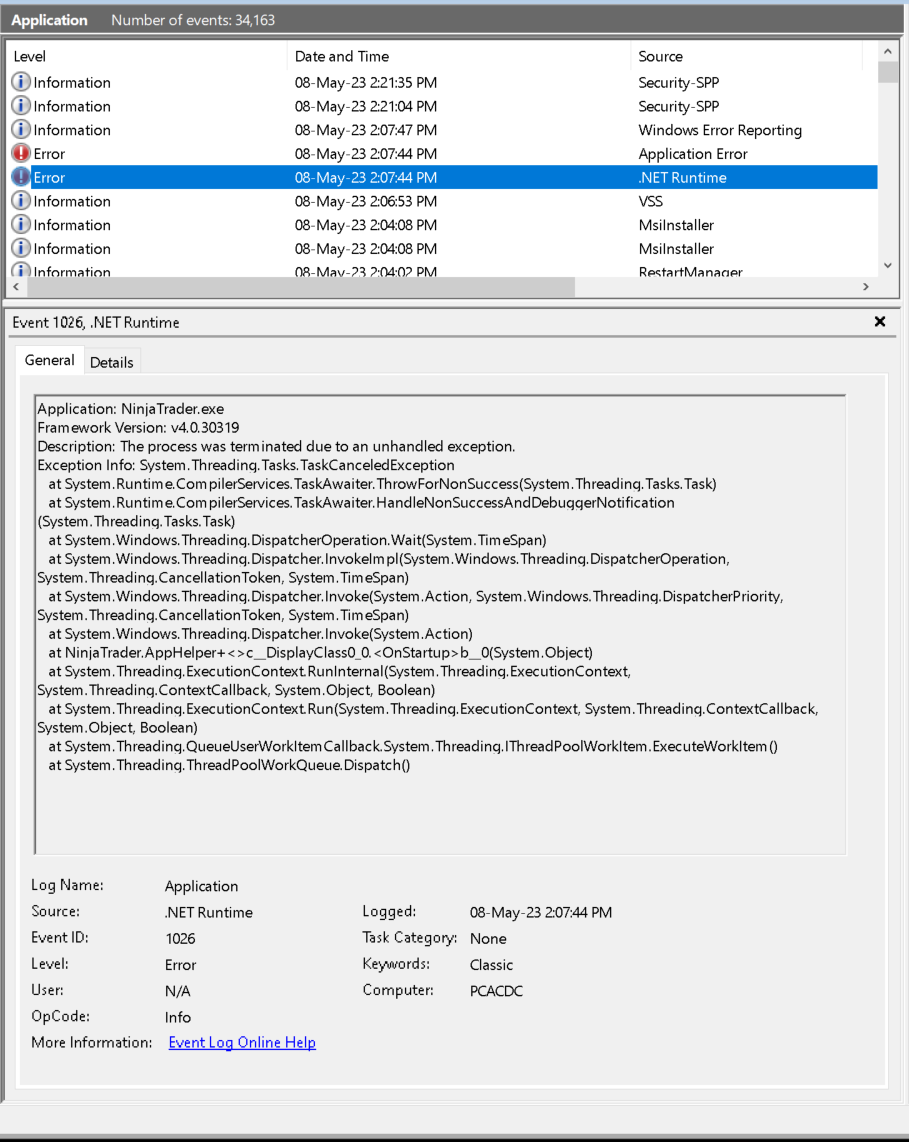Click the Logged value '08-May-23 2:07:44 PM'
909x1142 pixels.
[540, 912]
